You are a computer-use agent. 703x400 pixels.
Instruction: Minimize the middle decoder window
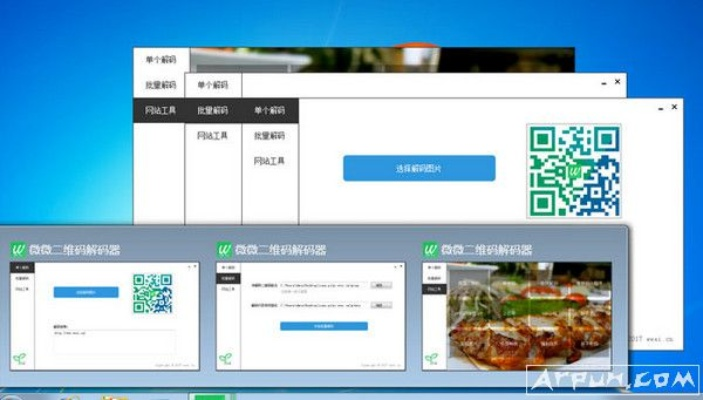tap(604, 83)
